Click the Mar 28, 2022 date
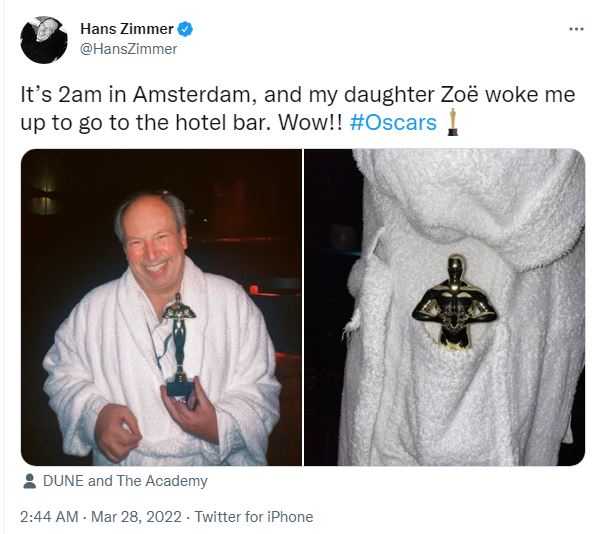The image size is (601, 534). point(136,516)
